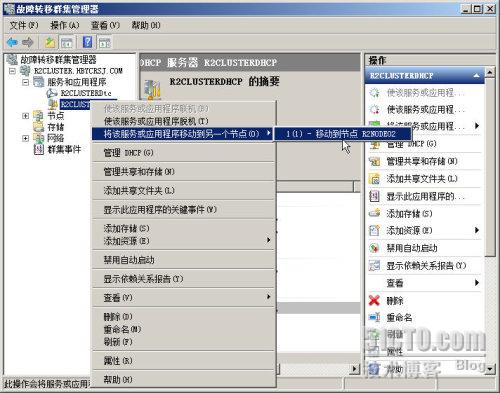
Task: Open 查看(V) submenu in context menu
Action: coord(184,297)
